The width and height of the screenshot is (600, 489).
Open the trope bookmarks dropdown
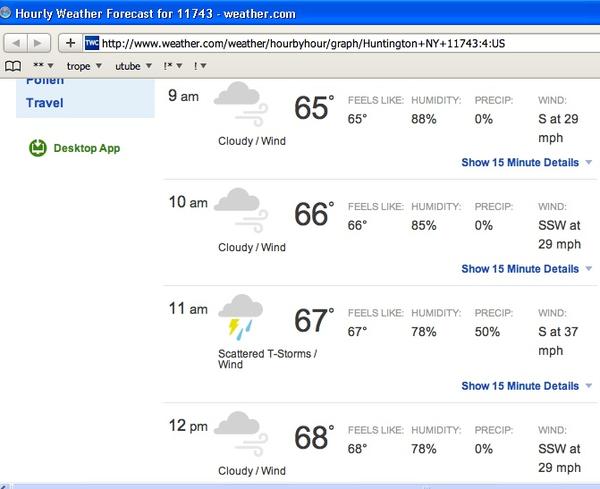[84, 66]
